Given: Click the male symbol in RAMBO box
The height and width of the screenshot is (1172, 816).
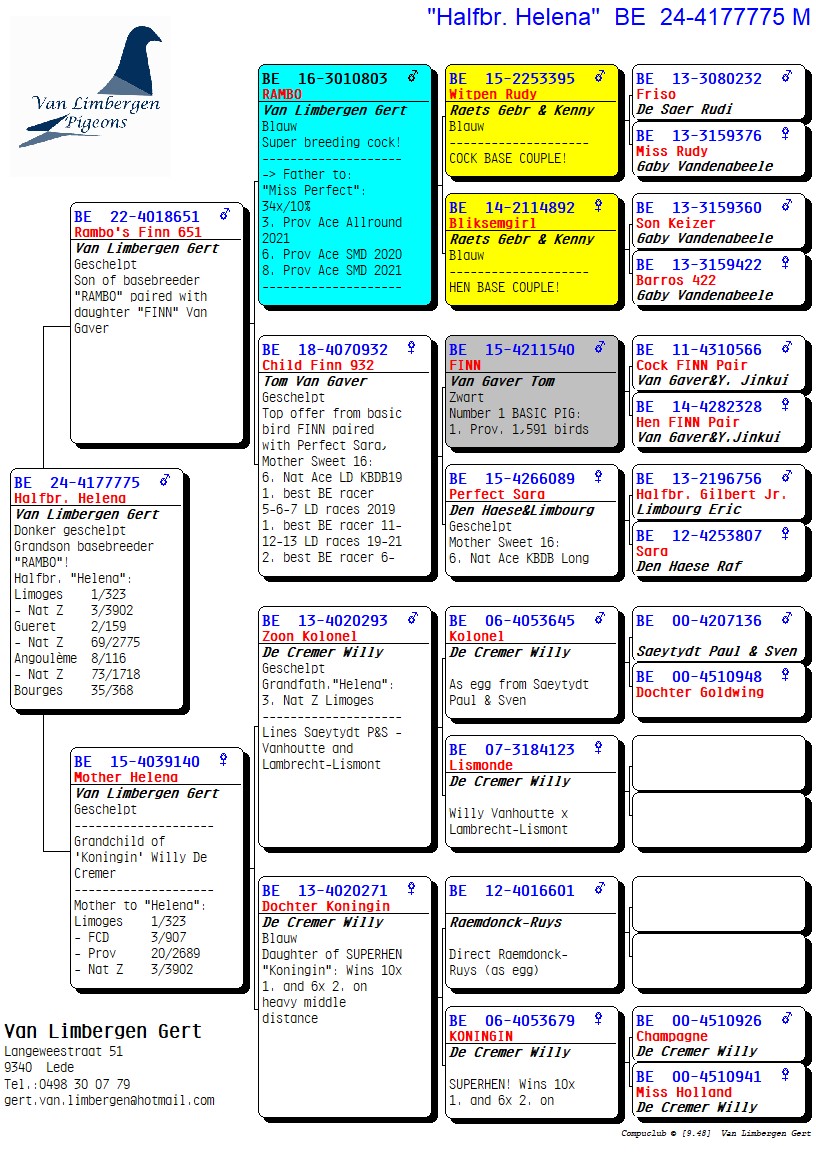Looking at the screenshot, I should tap(412, 77).
